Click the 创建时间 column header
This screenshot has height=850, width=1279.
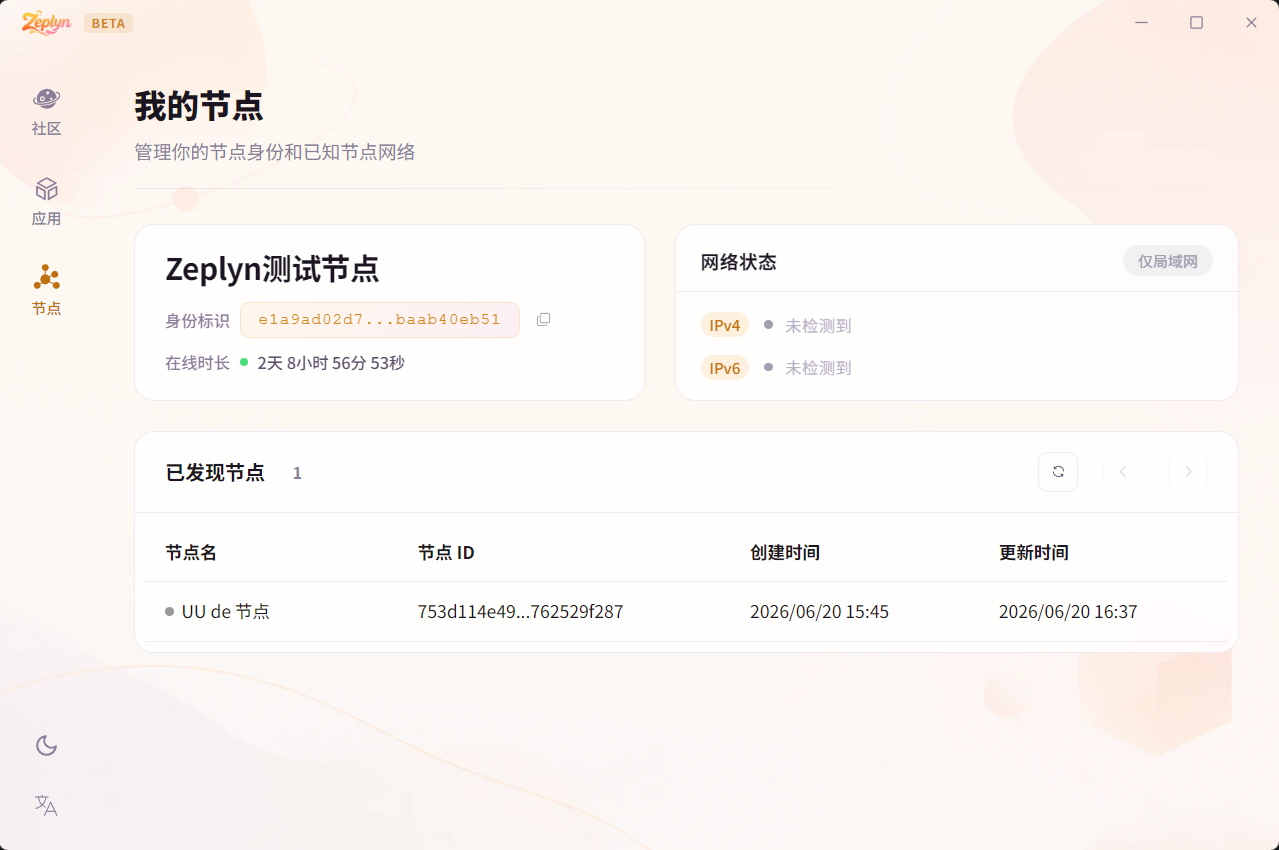785,553
